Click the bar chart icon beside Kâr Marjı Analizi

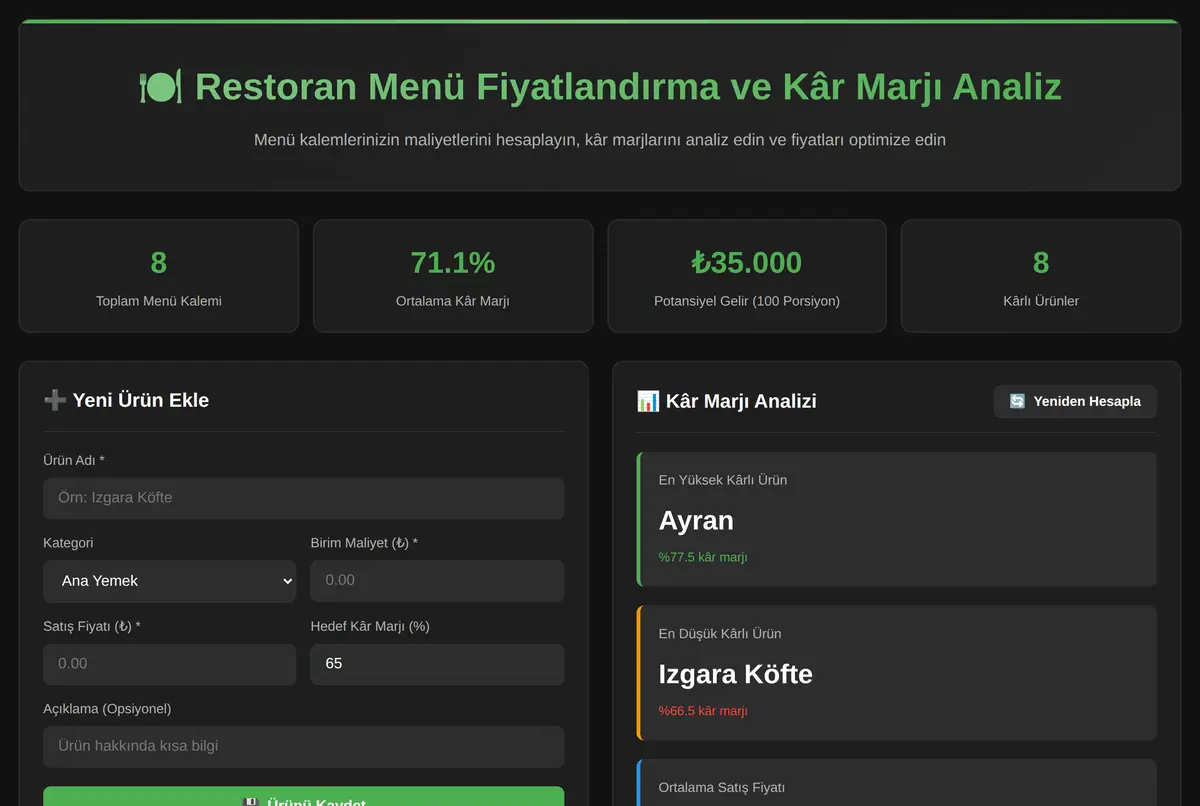[x=648, y=401]
